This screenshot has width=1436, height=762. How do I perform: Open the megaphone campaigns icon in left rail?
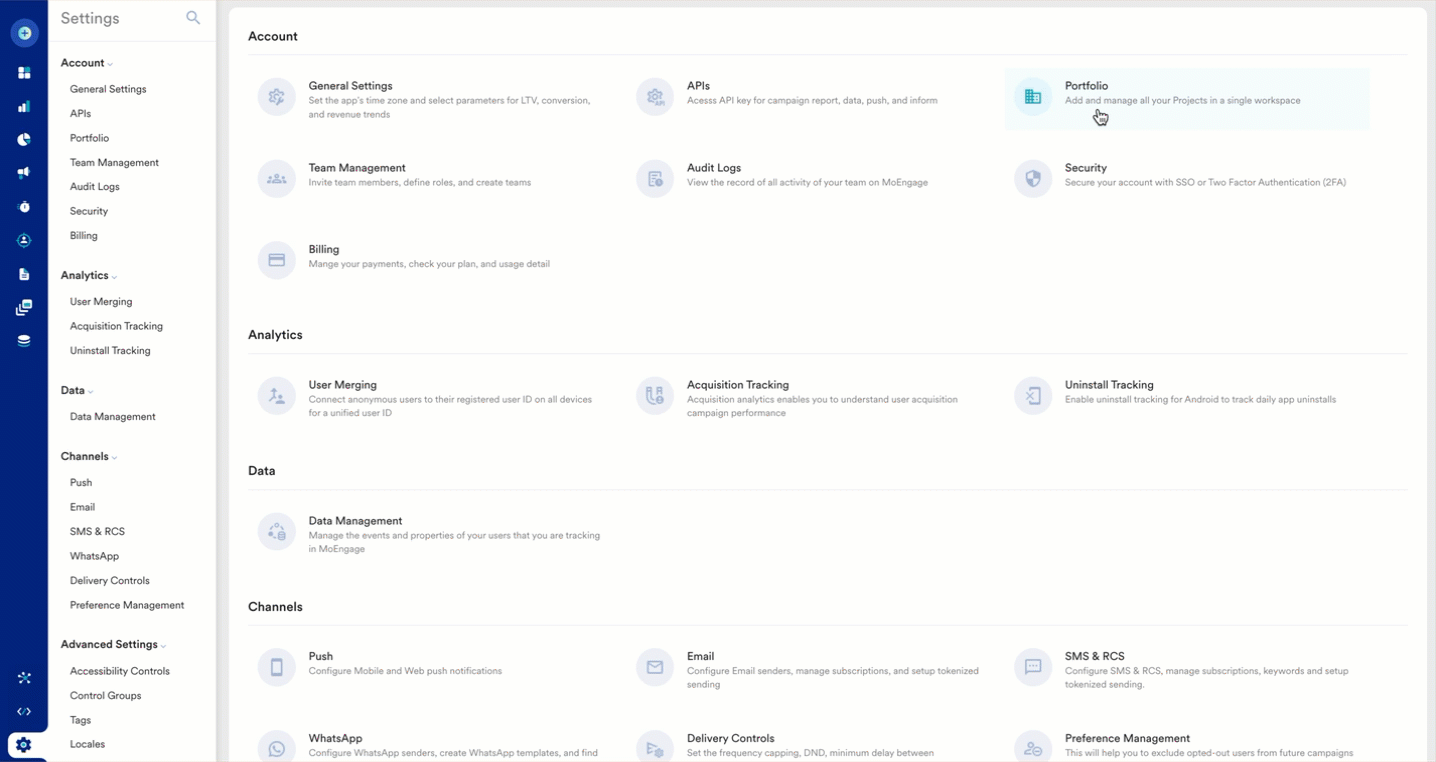[x=24, y=173]
